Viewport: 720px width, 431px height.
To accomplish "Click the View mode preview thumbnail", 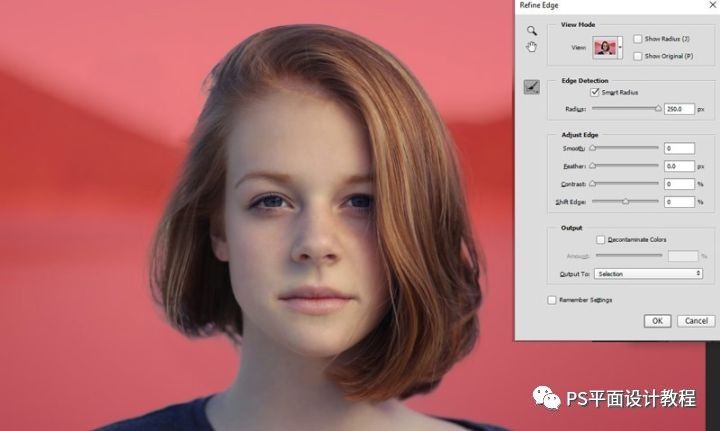I will 605,47.
